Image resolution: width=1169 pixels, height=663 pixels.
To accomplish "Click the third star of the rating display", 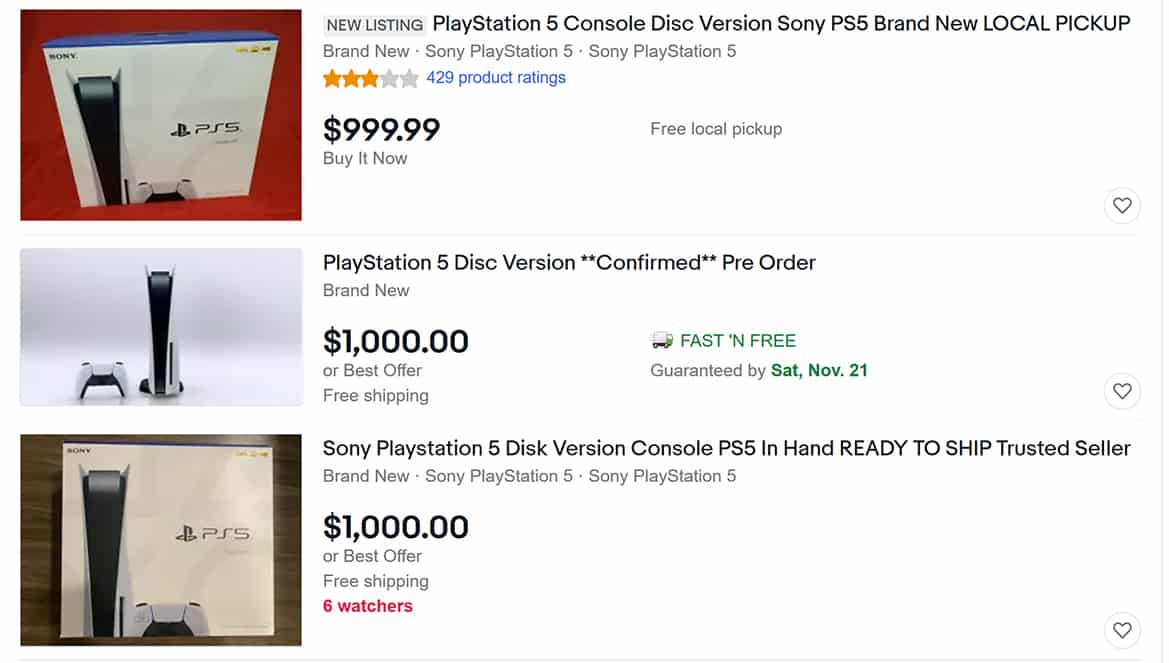I will [370, 77].
